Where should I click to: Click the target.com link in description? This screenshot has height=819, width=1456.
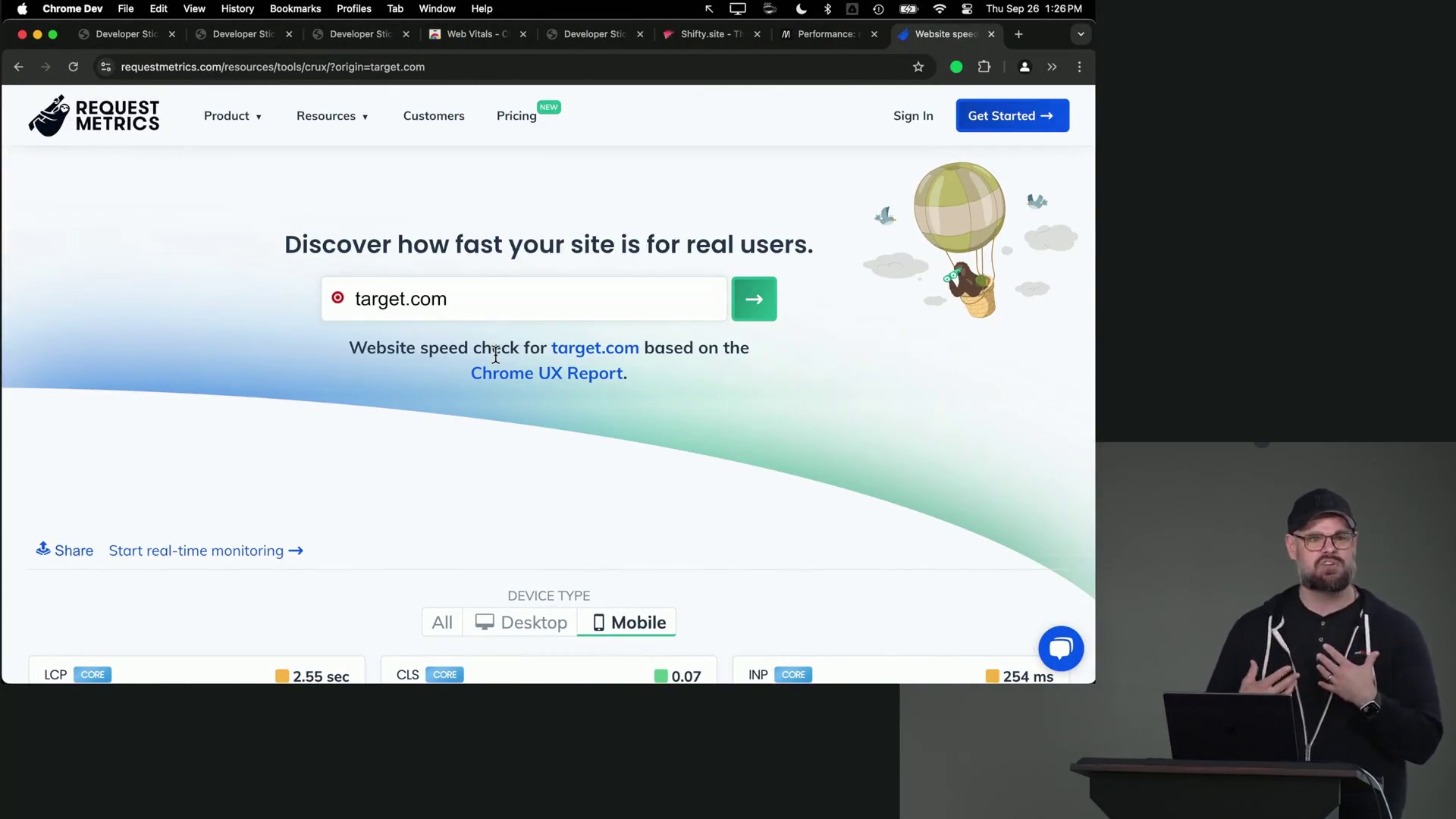coord(594,347)
